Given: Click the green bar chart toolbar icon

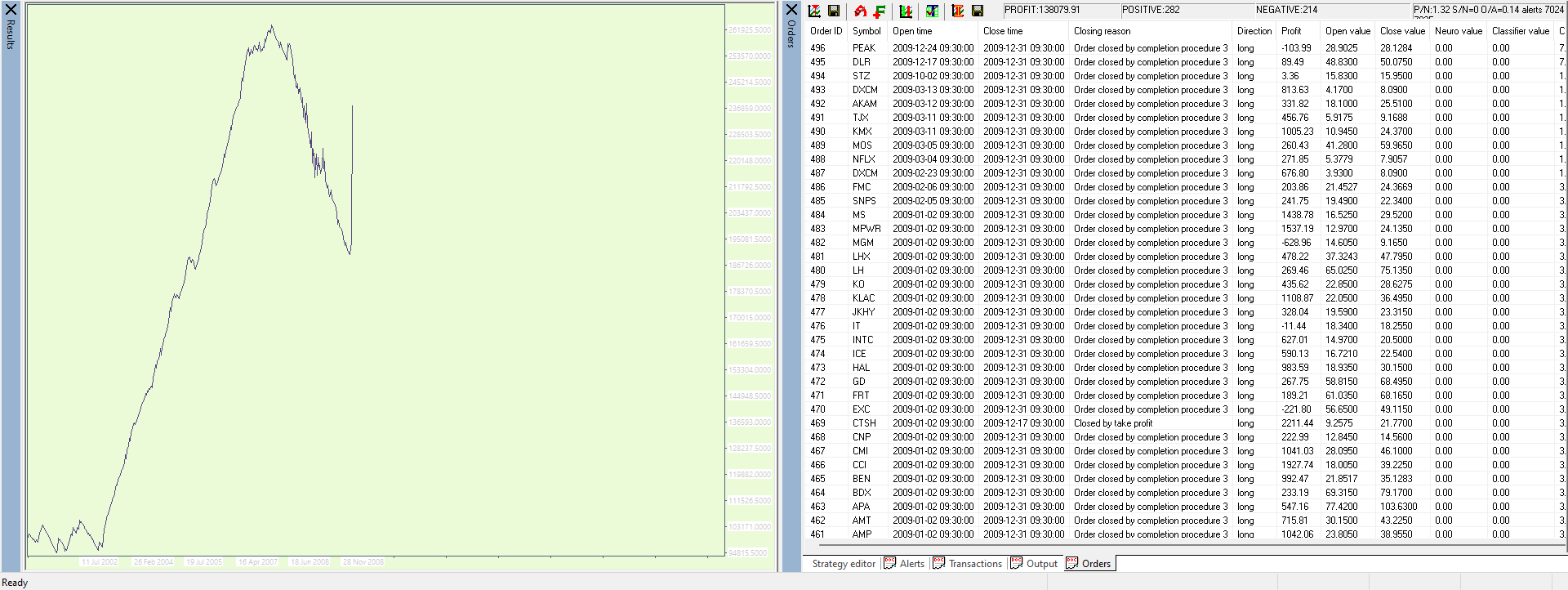Looking at the screenshot, I should (906, 11).
